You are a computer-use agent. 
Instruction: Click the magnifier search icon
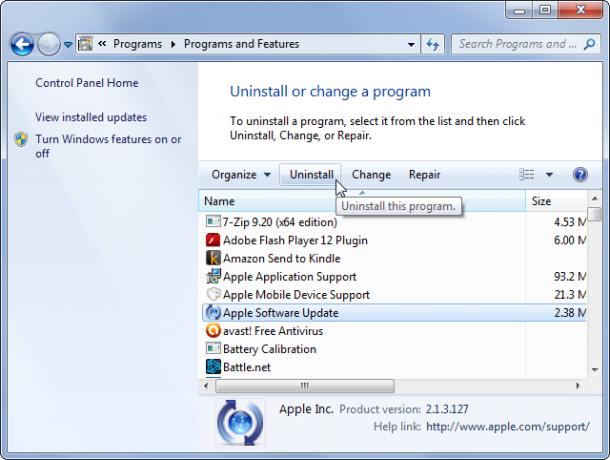click(590, 44)
